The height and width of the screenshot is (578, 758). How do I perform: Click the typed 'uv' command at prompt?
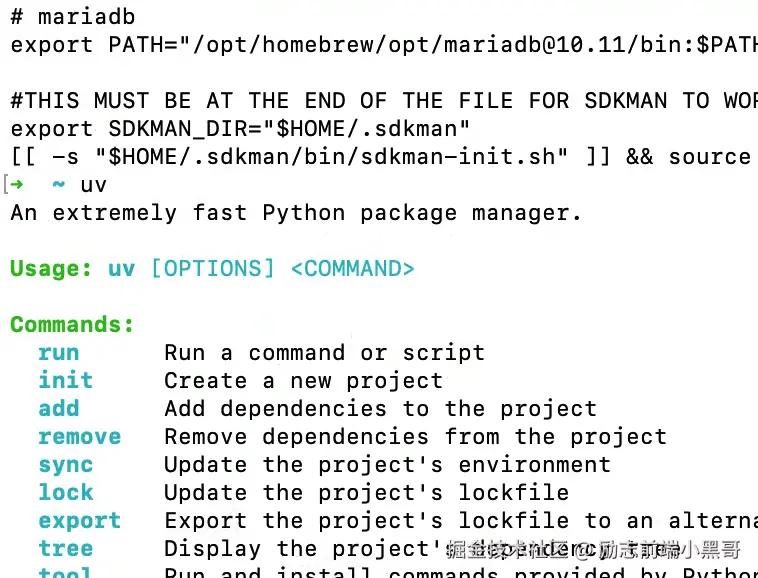[x=93, y=185]
